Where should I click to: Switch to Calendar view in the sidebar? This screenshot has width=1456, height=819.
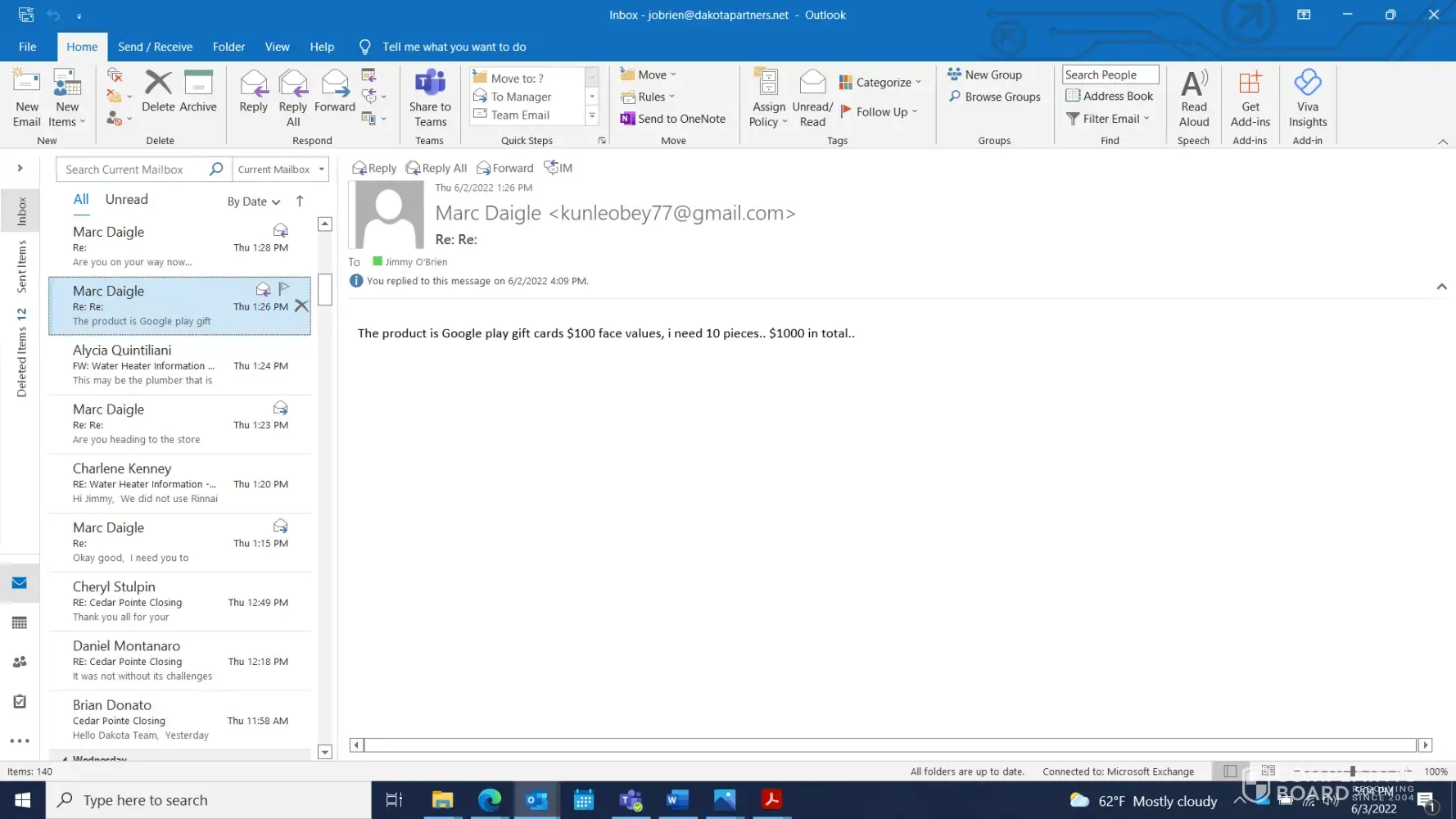[20, 622]
